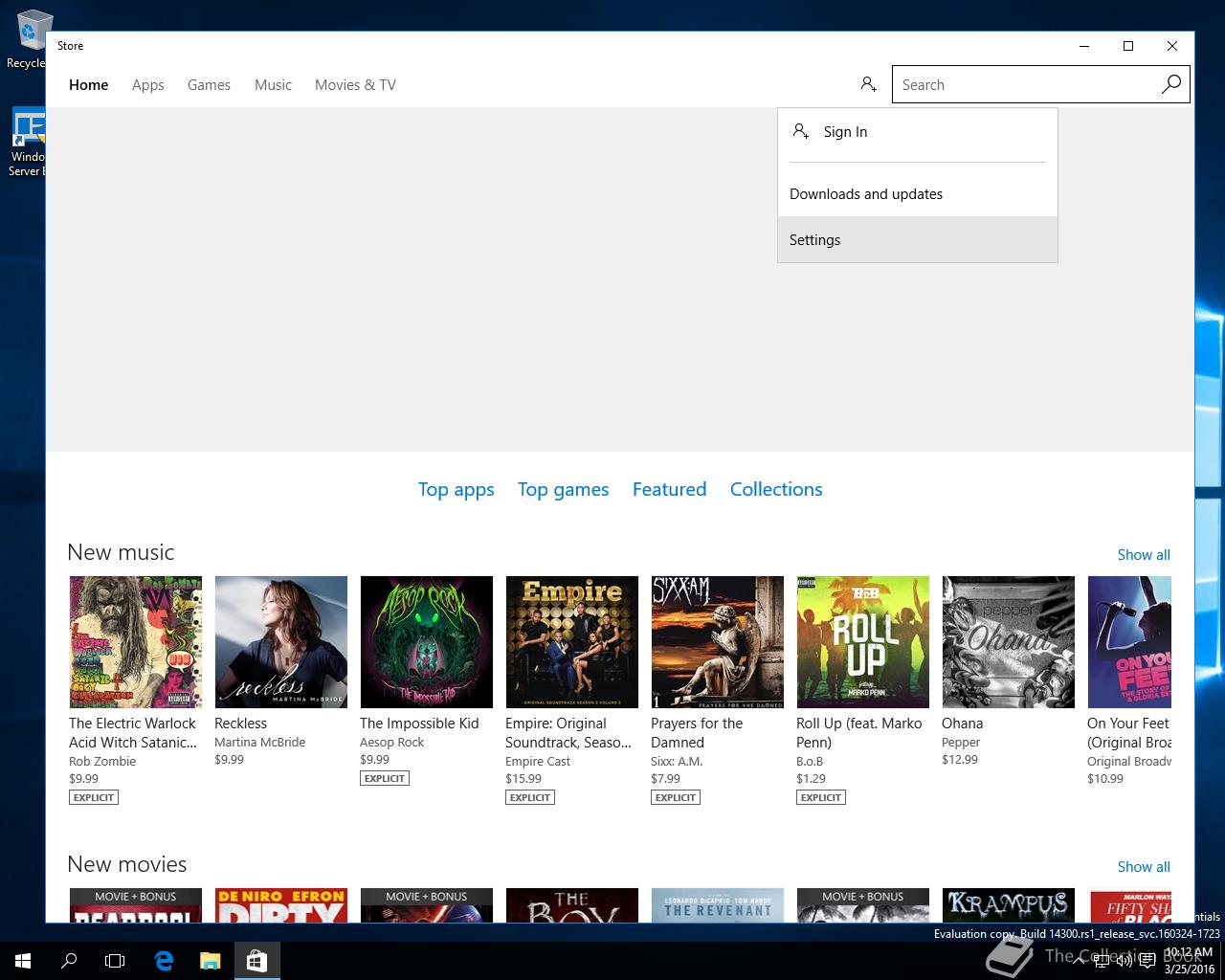Show all New movies
1225x980 pixels.
point(1144,866)
